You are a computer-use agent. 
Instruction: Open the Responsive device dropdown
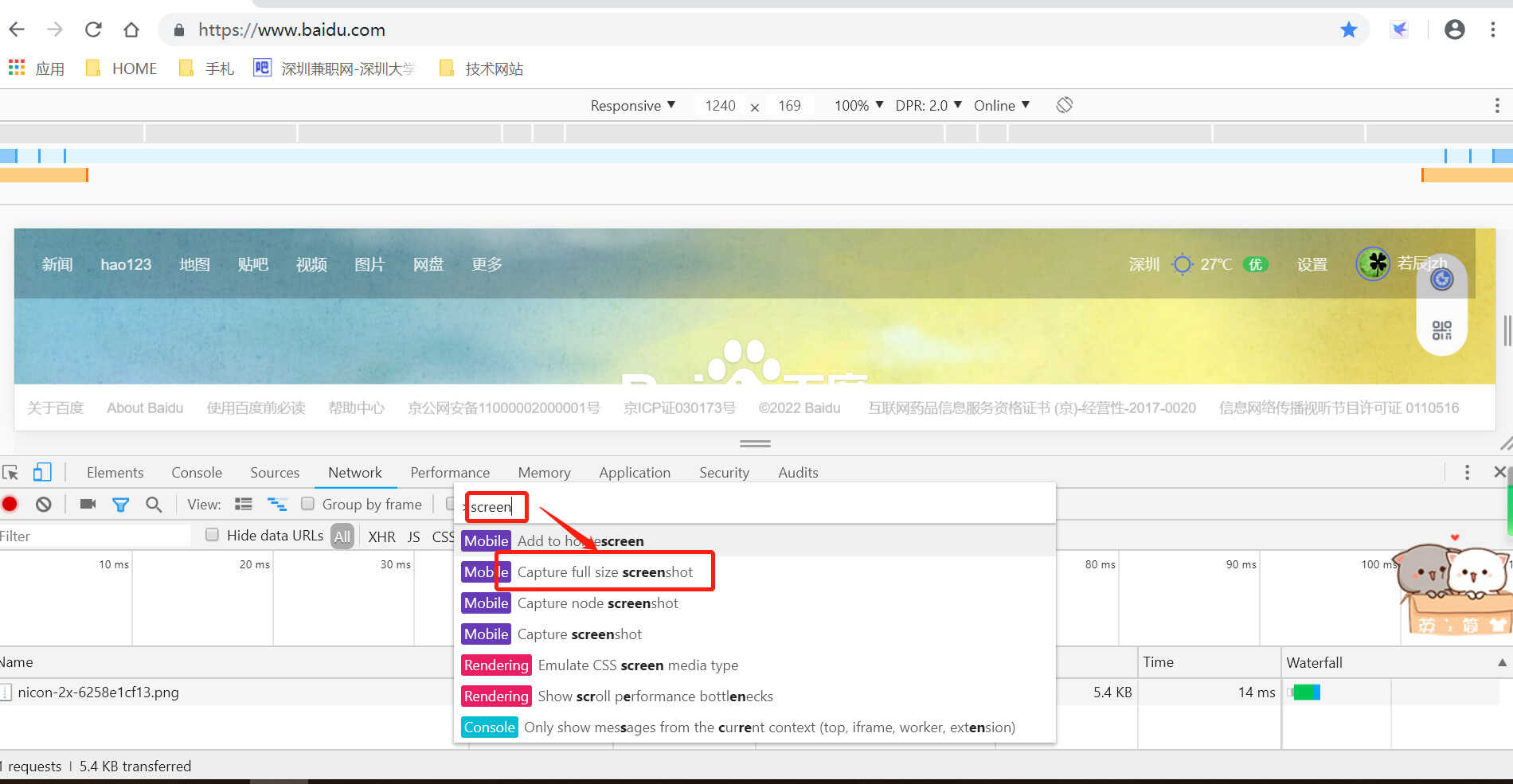(633, 105)
